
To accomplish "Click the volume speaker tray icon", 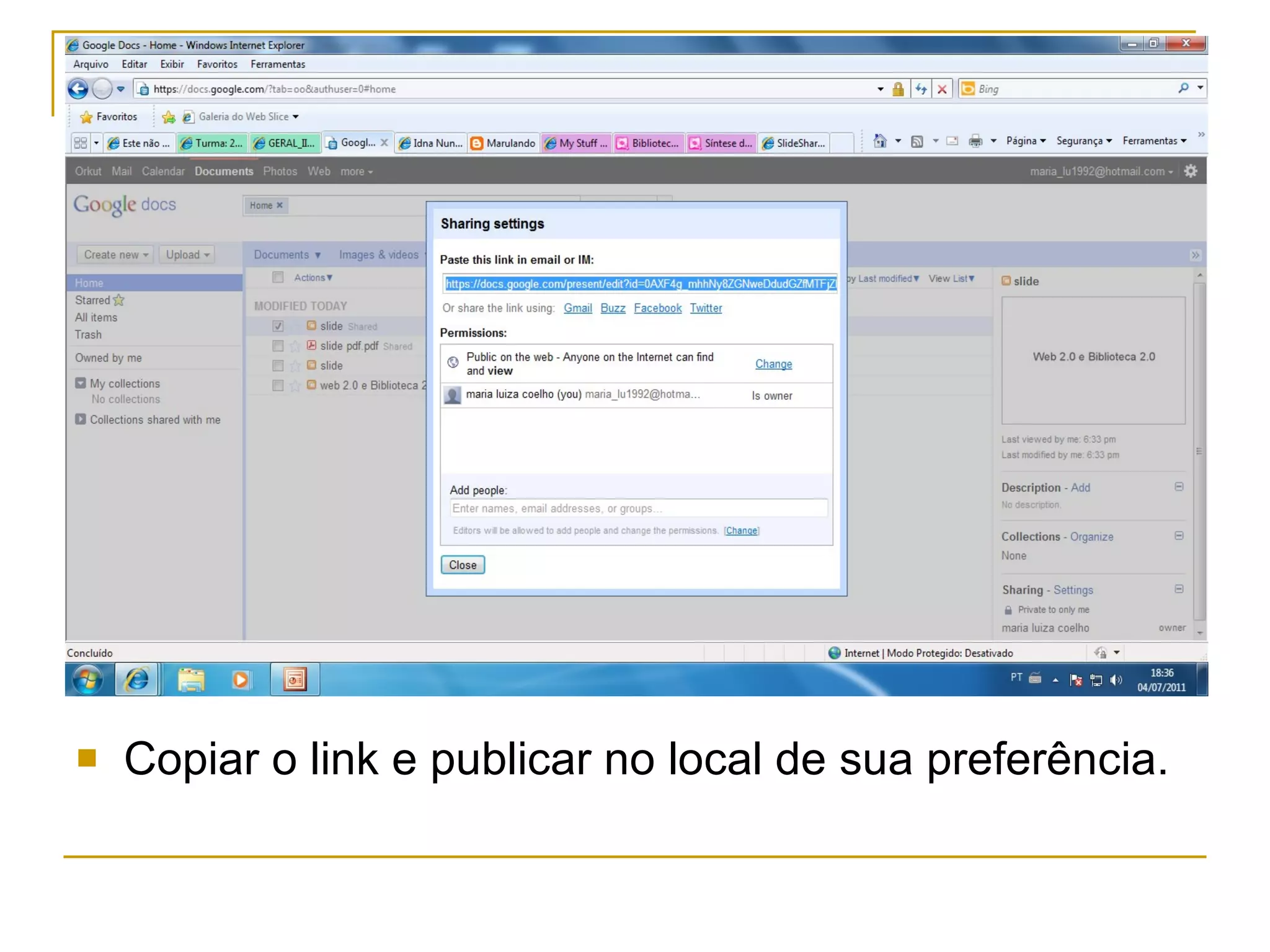I will (x=1116, y=680).
